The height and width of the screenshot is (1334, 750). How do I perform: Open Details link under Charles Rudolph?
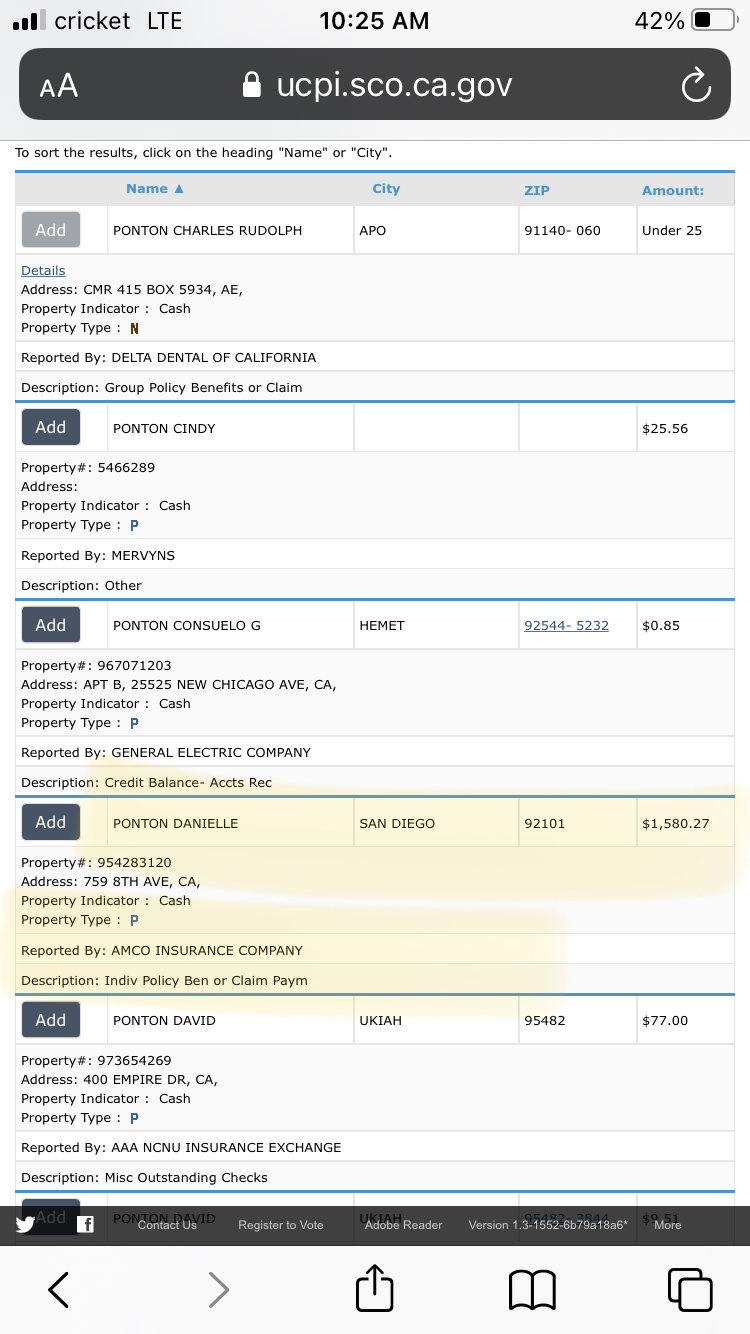pyautogui.click(x=43, y=270)
